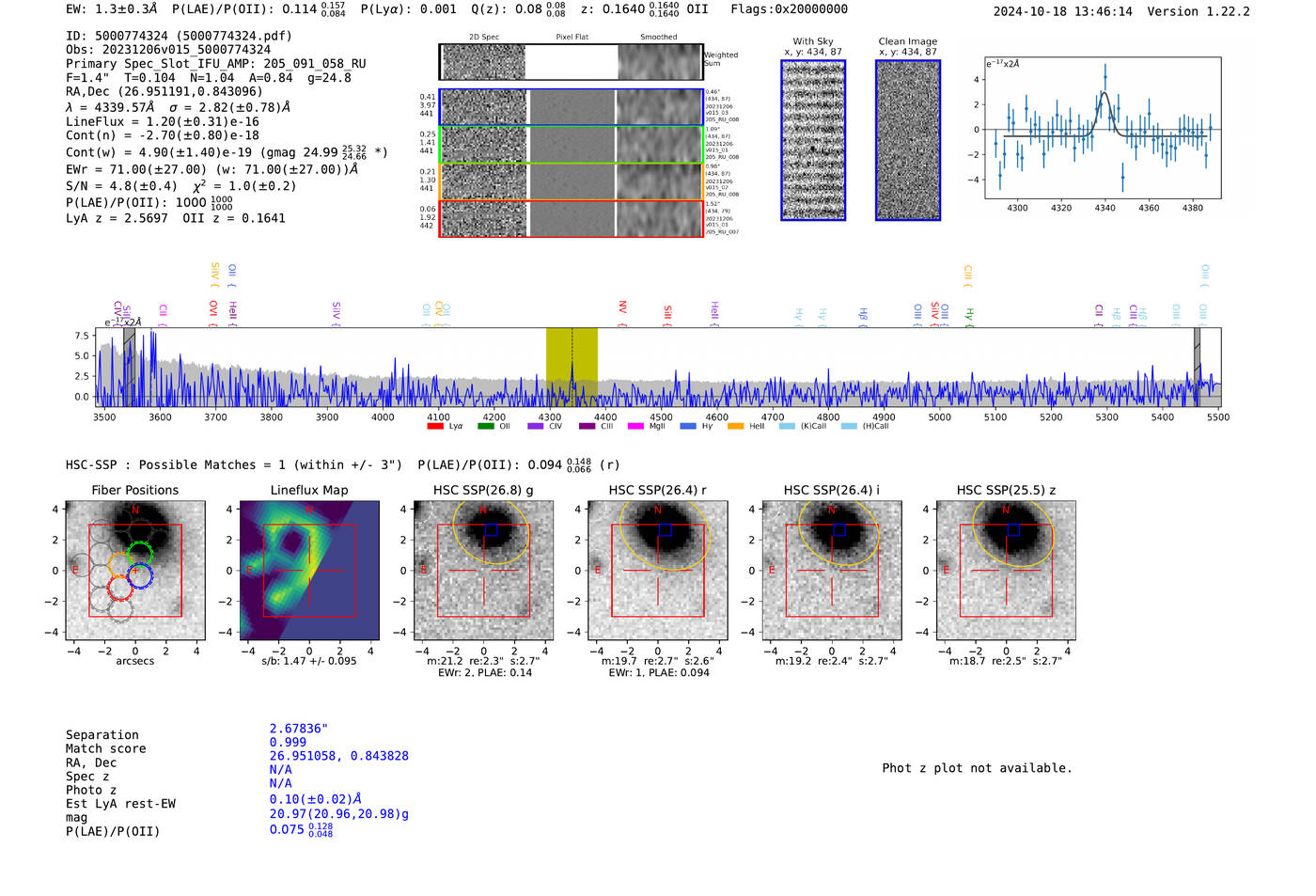1316x896 pixels.
Task: Select 'Phot z plot not available.' message
Action: pos(977,768)
